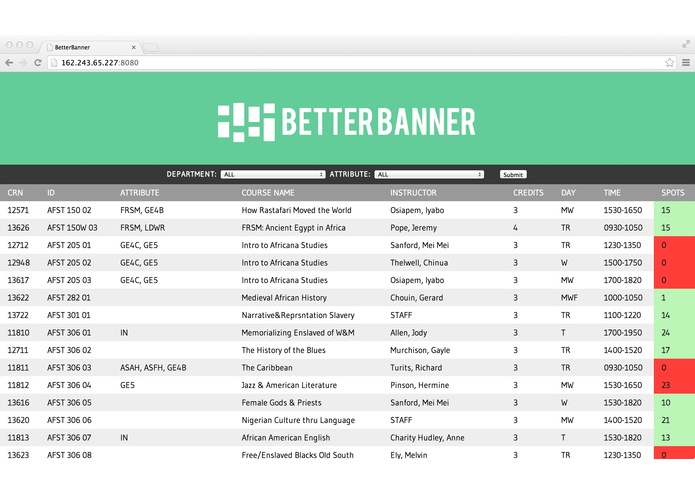Select CRN 13626

[x=18, y=228]
